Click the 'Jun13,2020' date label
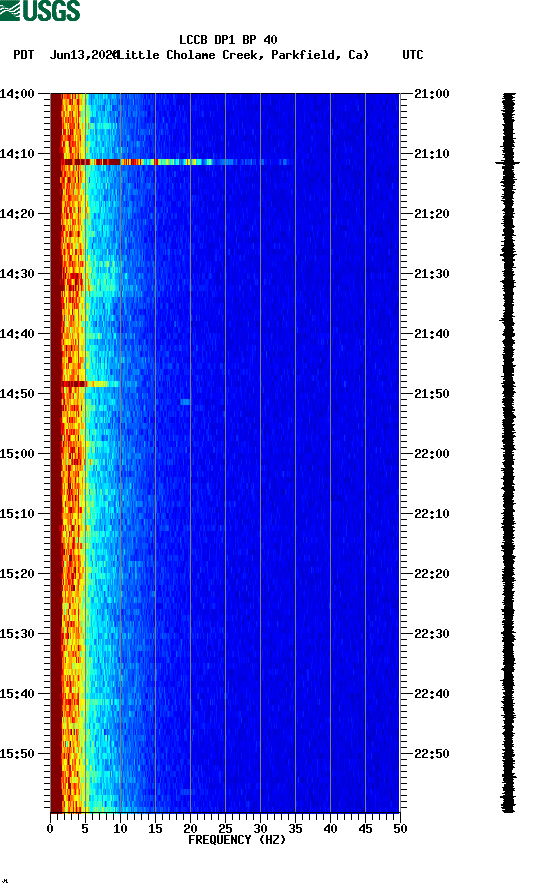 (x=84, y=55)
